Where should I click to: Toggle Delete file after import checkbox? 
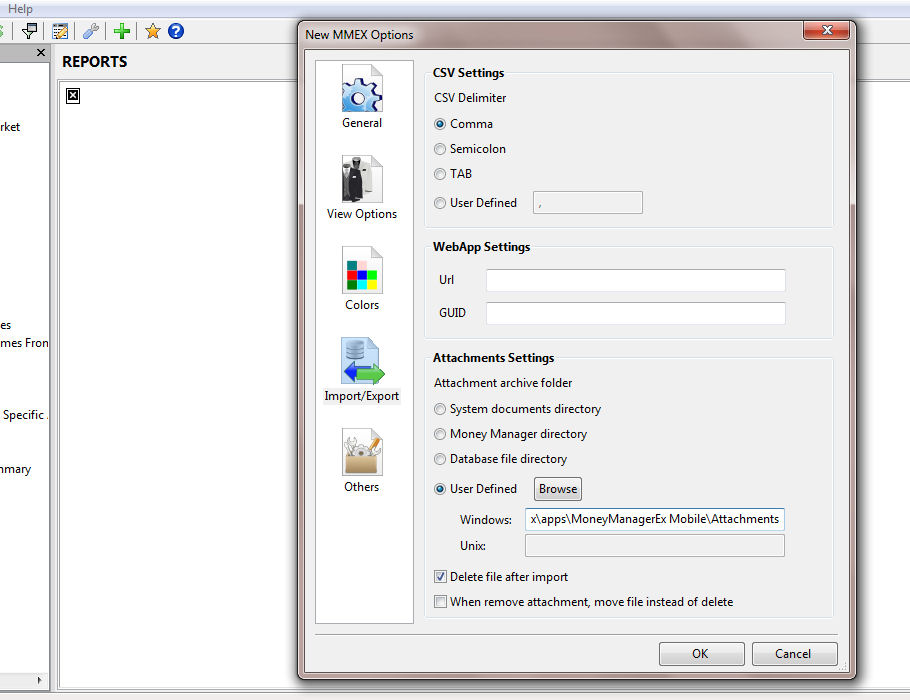[501, 576]
